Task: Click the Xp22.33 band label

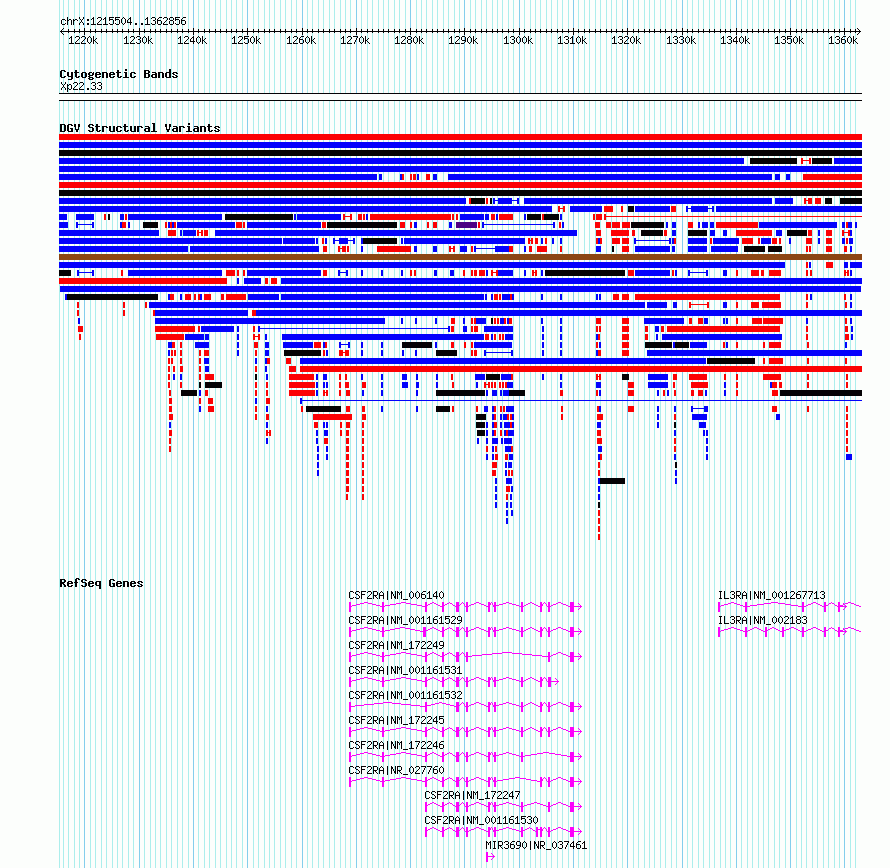Action: pos(81,86)
